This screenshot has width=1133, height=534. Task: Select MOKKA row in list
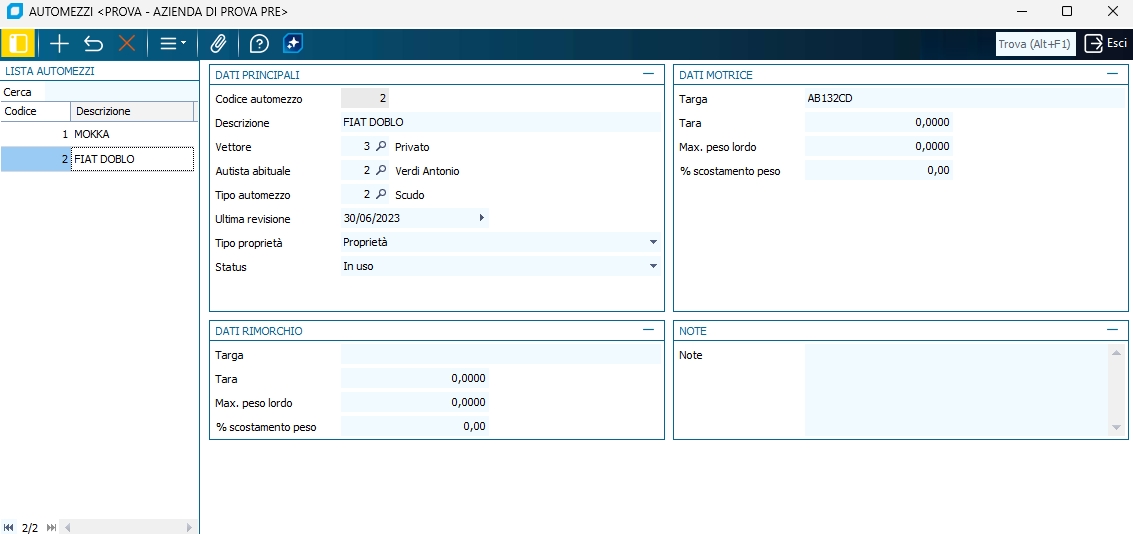(98, 134)
